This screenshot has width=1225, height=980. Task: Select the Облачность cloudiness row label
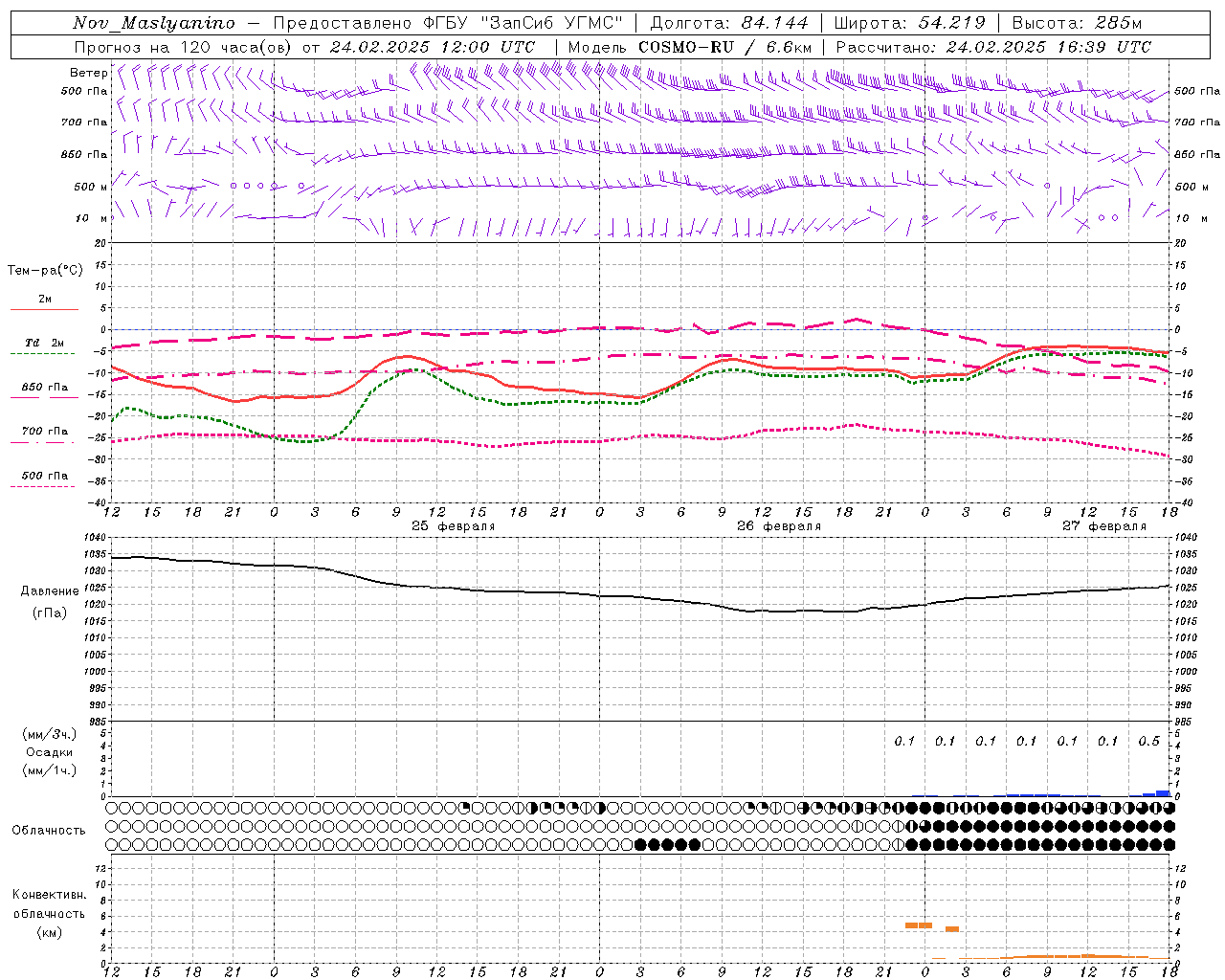(x=49, y=830)
